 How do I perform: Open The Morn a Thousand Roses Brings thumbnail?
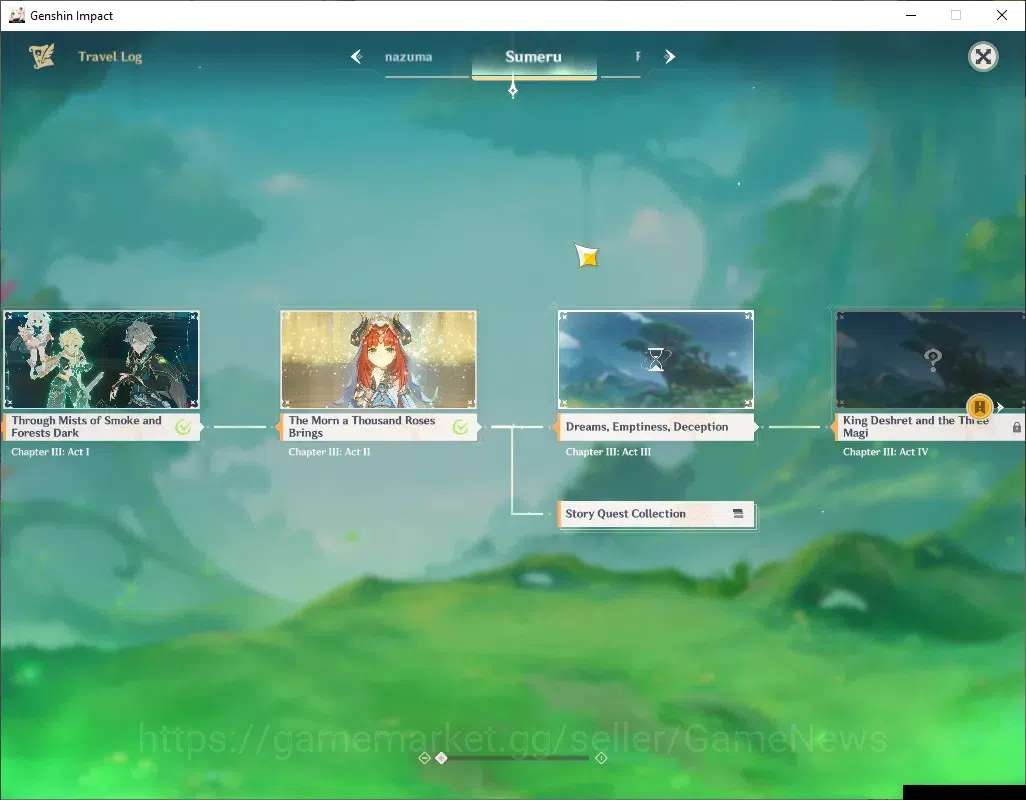[x=378, y=360]
